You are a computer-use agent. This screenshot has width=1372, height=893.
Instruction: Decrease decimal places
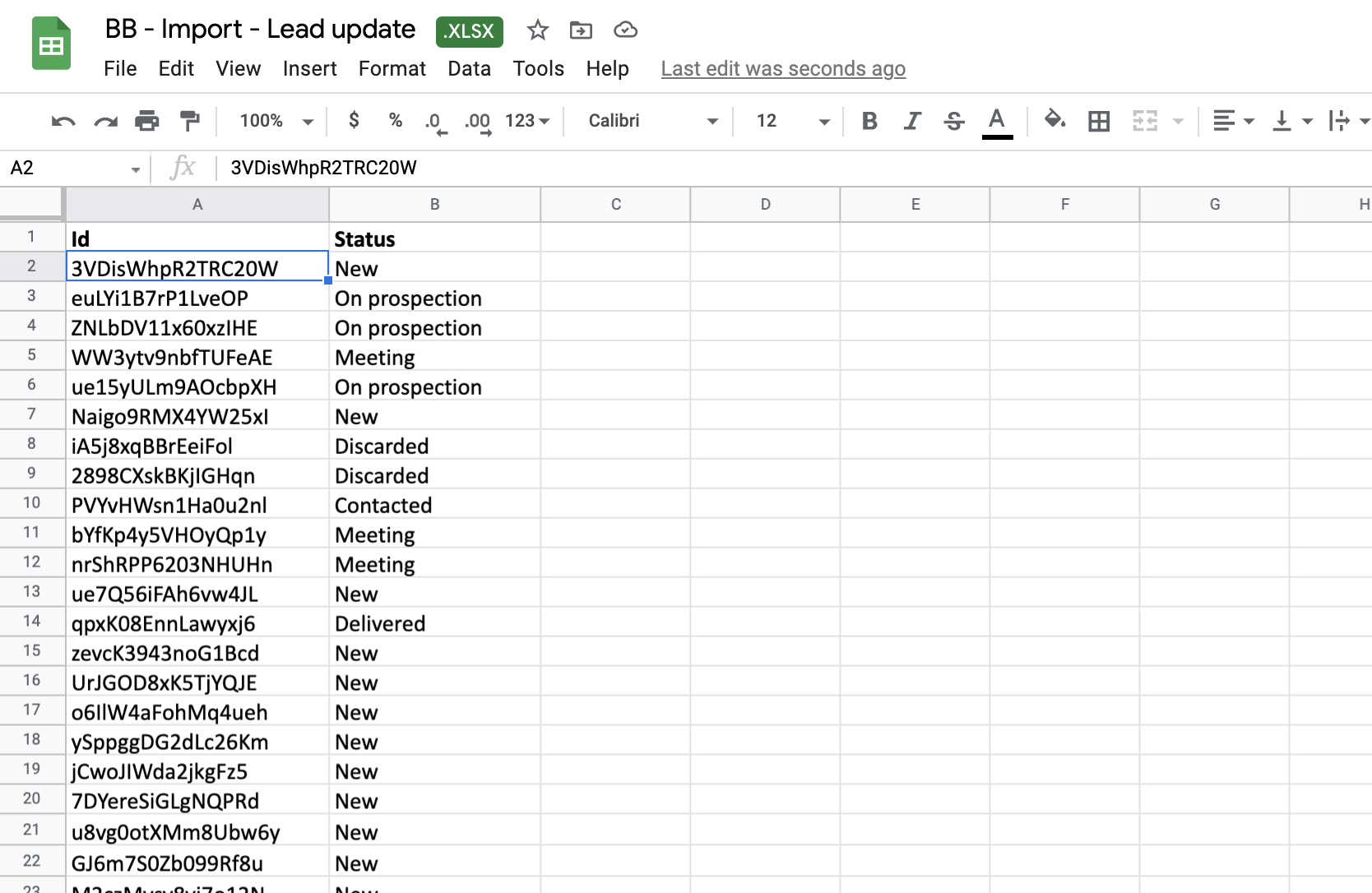435,122
